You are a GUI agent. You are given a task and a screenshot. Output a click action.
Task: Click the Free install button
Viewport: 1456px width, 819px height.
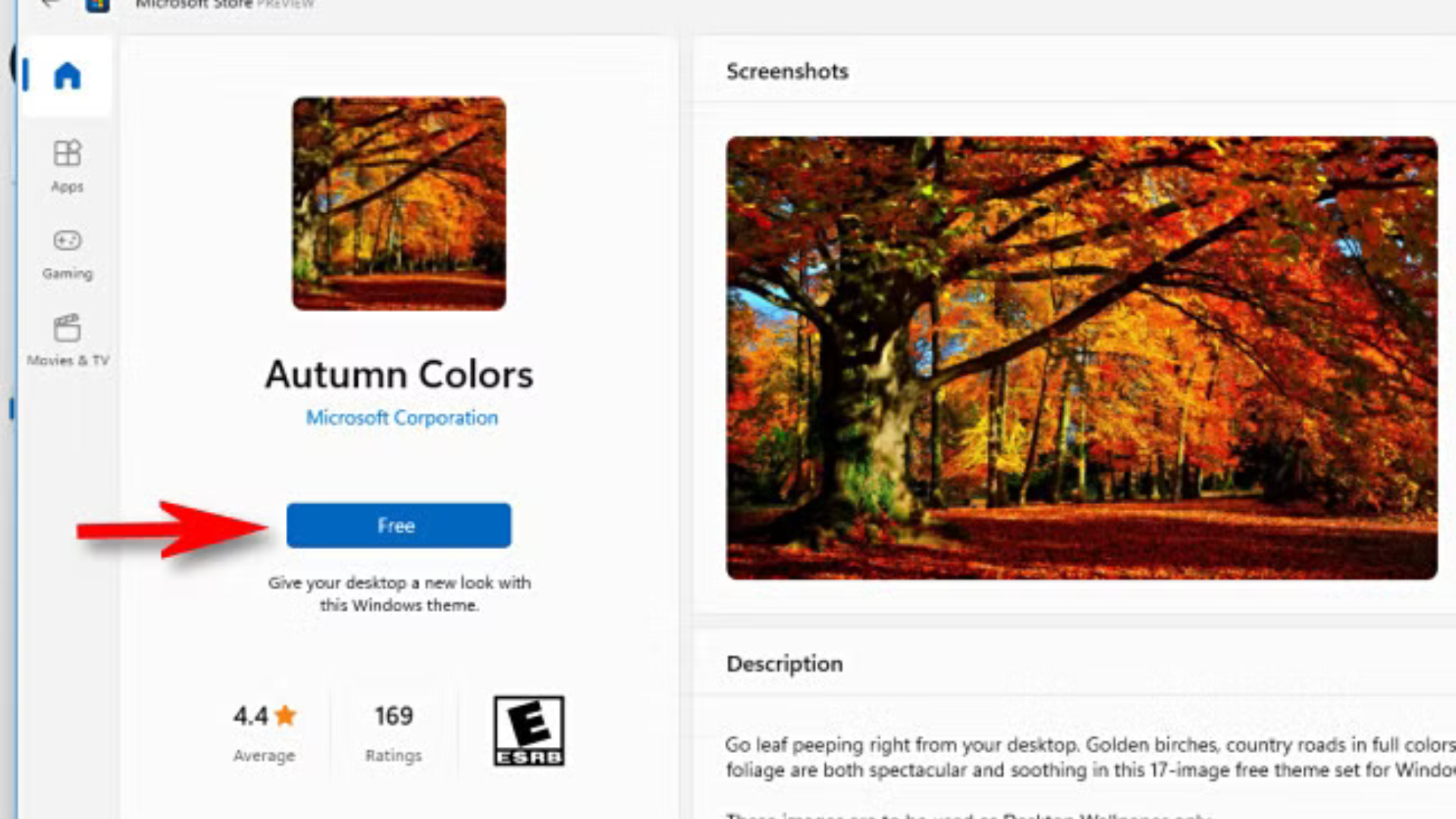click(x=398, y=526)
